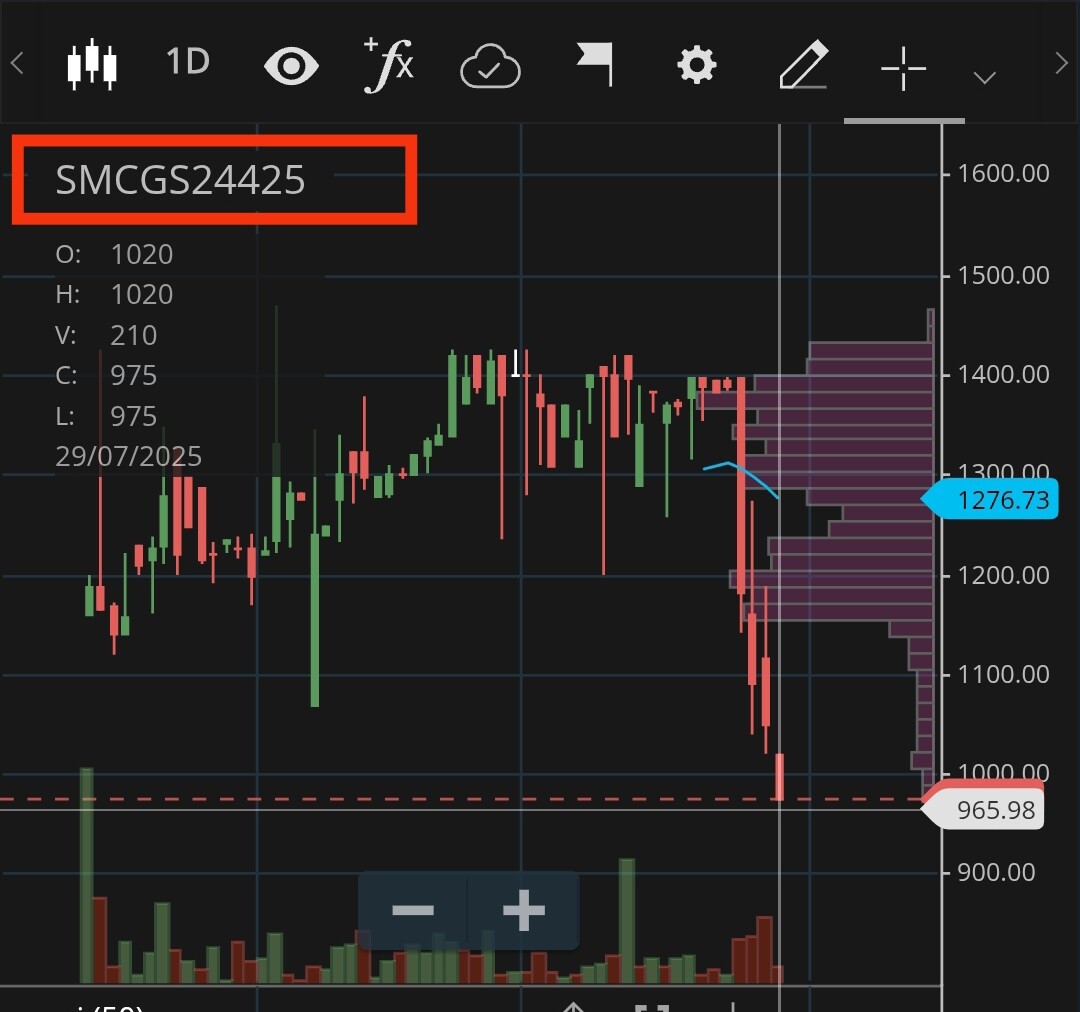Select the last red candle near 975
The image size is (1080, 1012).
780,776
